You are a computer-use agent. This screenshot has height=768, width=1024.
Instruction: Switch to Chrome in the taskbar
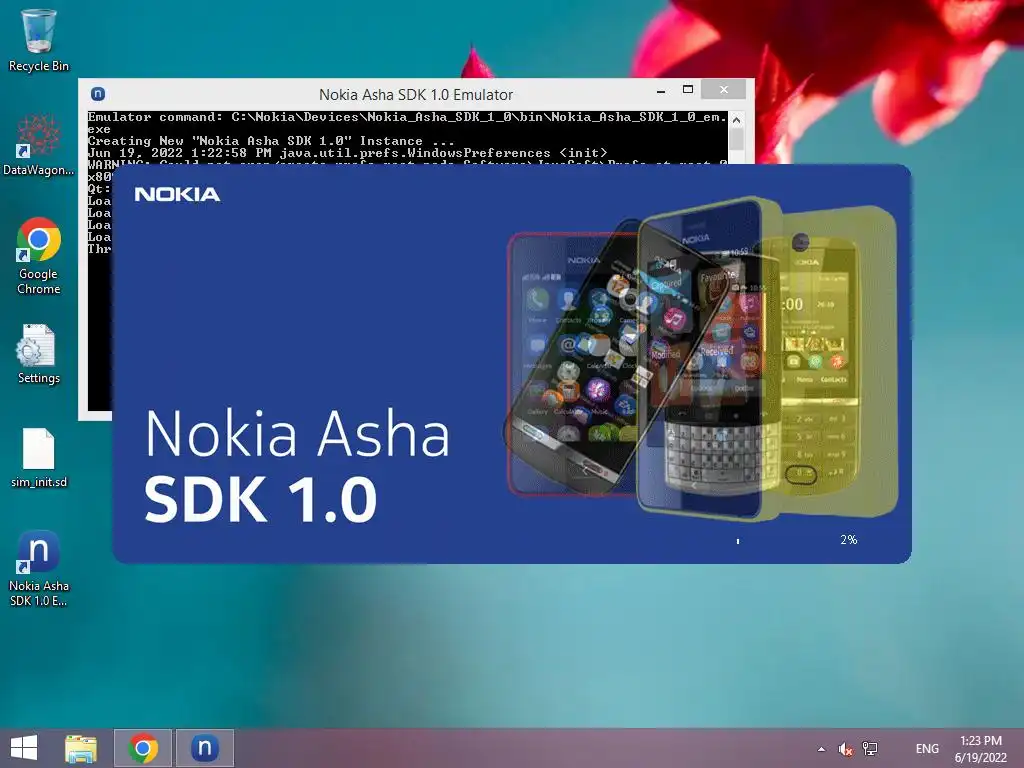click(143, 748)
